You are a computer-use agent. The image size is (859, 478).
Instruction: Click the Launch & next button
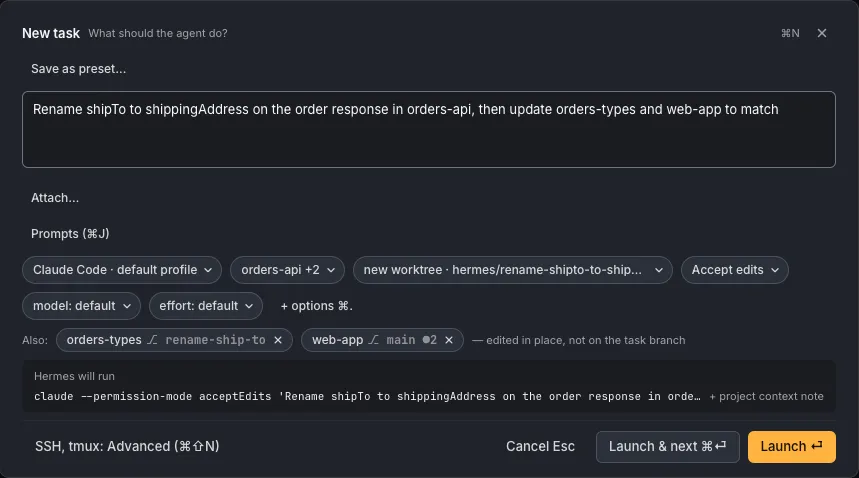[x=667, y=447]
